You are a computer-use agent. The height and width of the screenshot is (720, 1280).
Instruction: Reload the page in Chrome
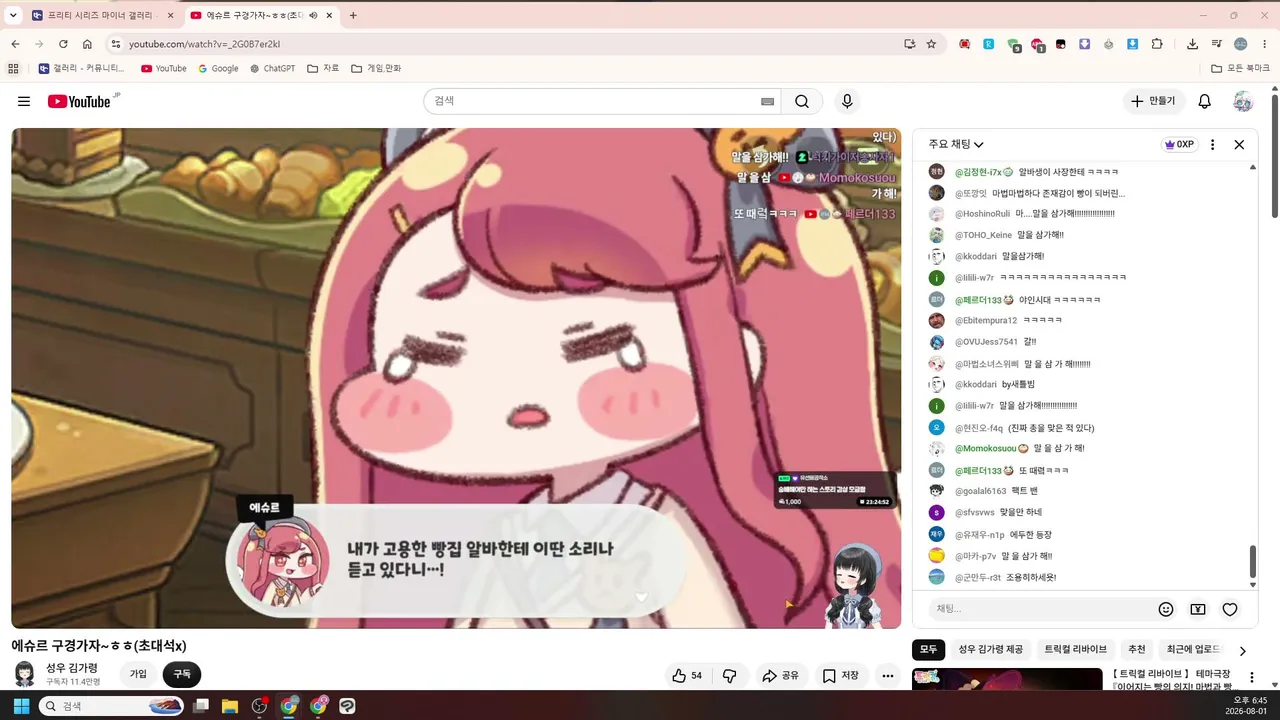click(63, 44)
